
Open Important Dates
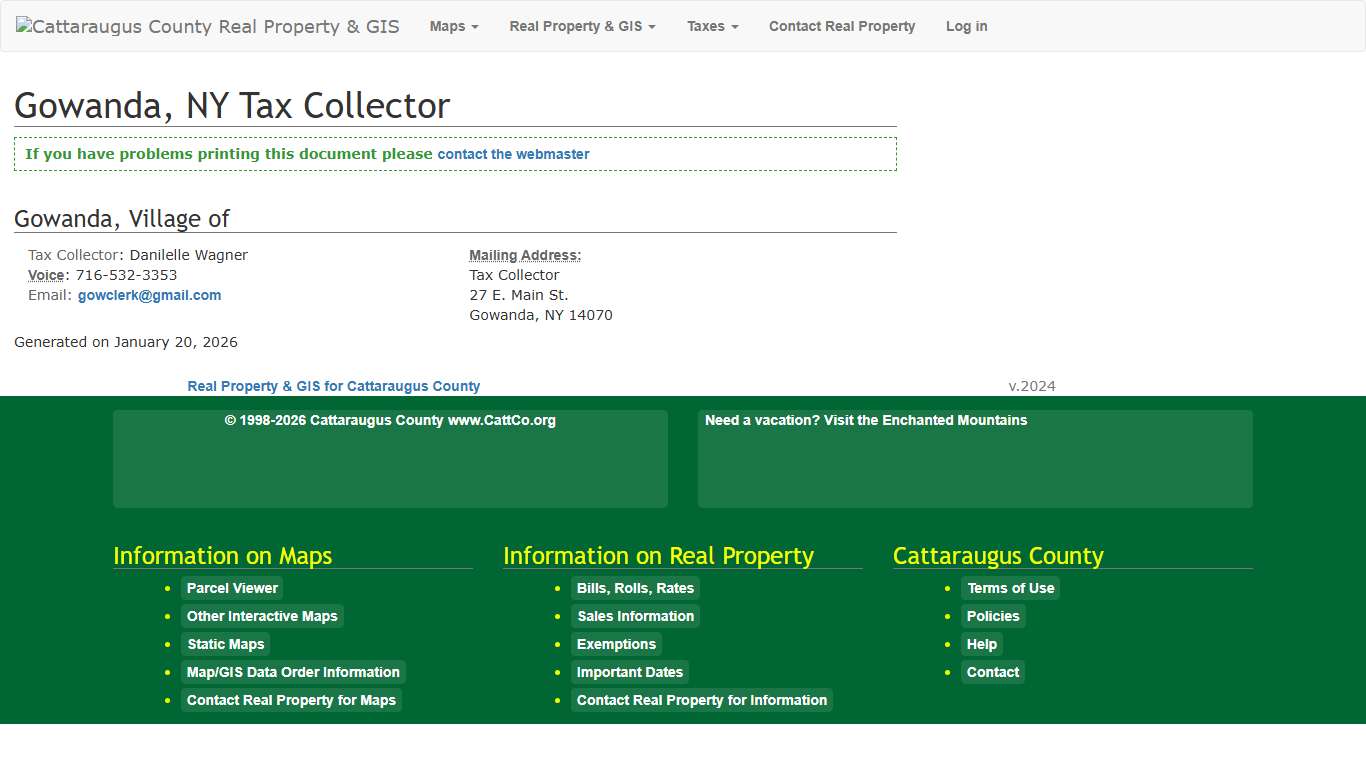point(629,672)
